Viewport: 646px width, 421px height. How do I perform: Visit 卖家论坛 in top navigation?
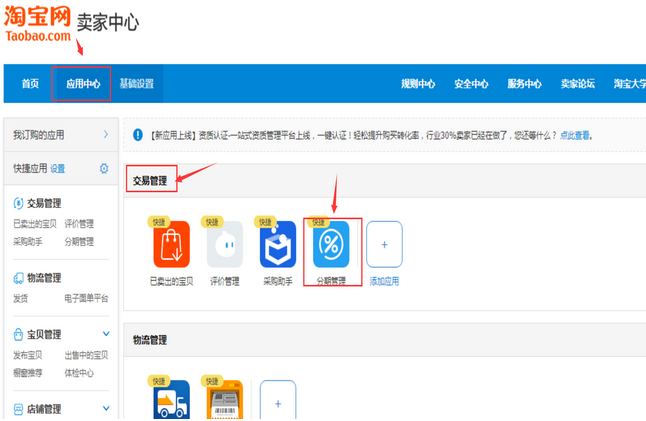tap(578, 84)
